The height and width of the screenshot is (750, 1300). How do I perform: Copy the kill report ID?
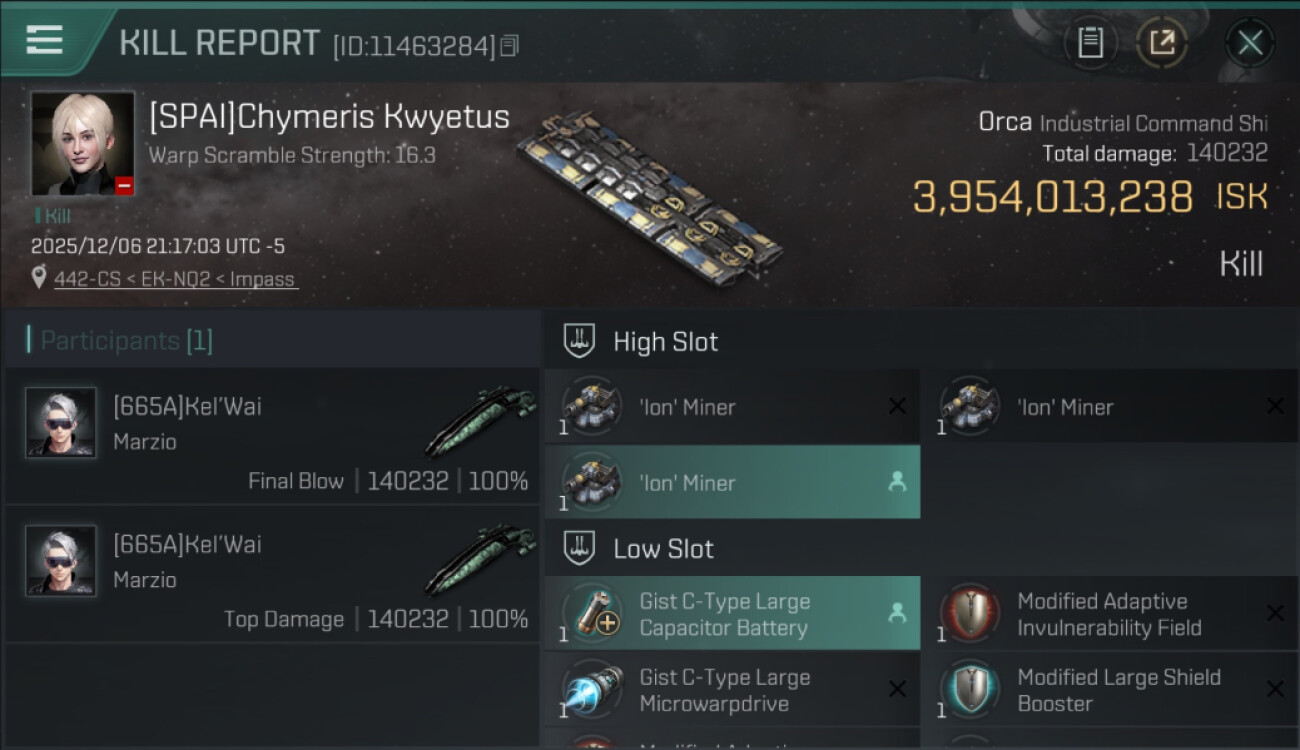point(510,46)
